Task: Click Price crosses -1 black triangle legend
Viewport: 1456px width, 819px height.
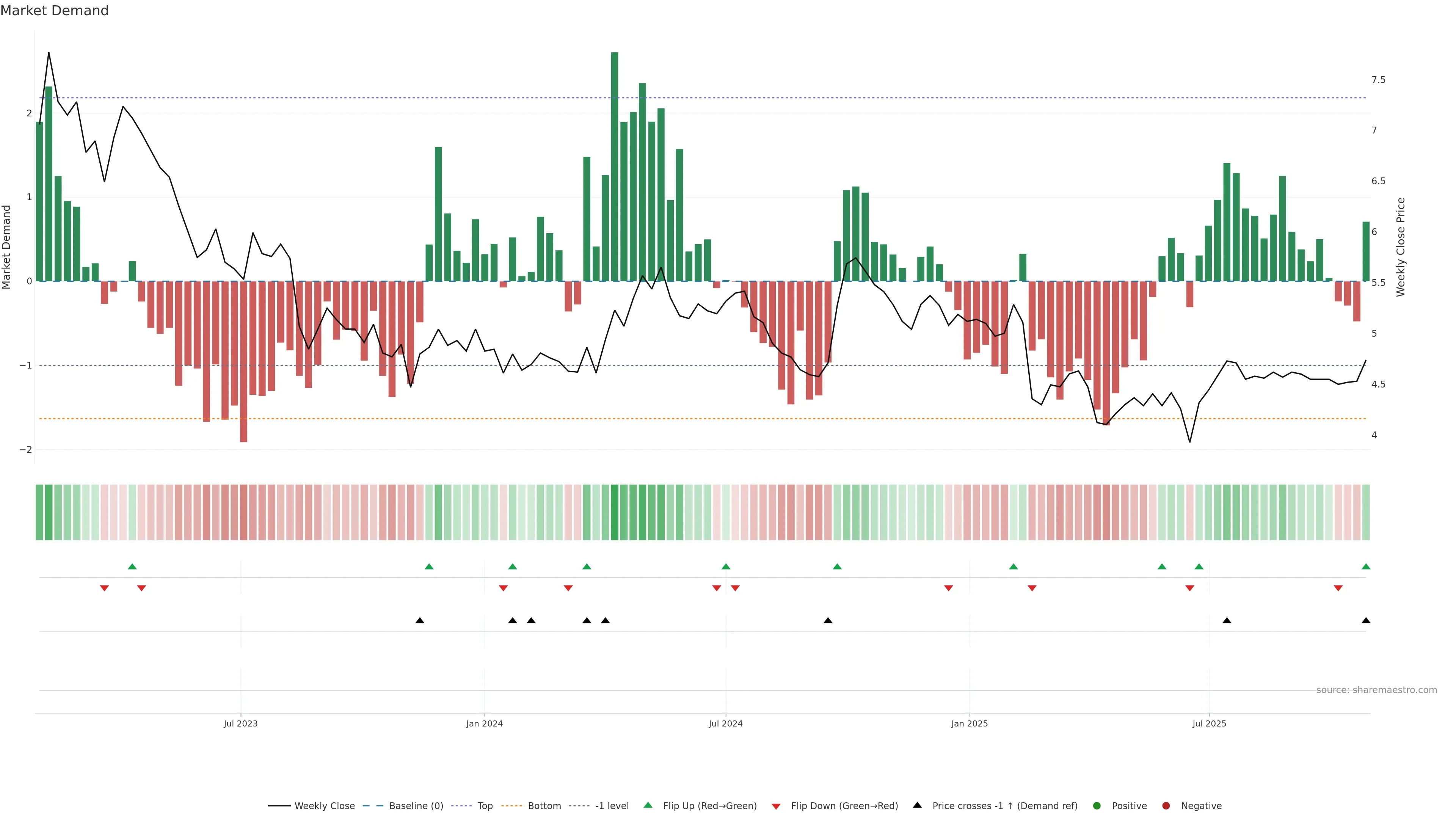Action: pos(917,805)
